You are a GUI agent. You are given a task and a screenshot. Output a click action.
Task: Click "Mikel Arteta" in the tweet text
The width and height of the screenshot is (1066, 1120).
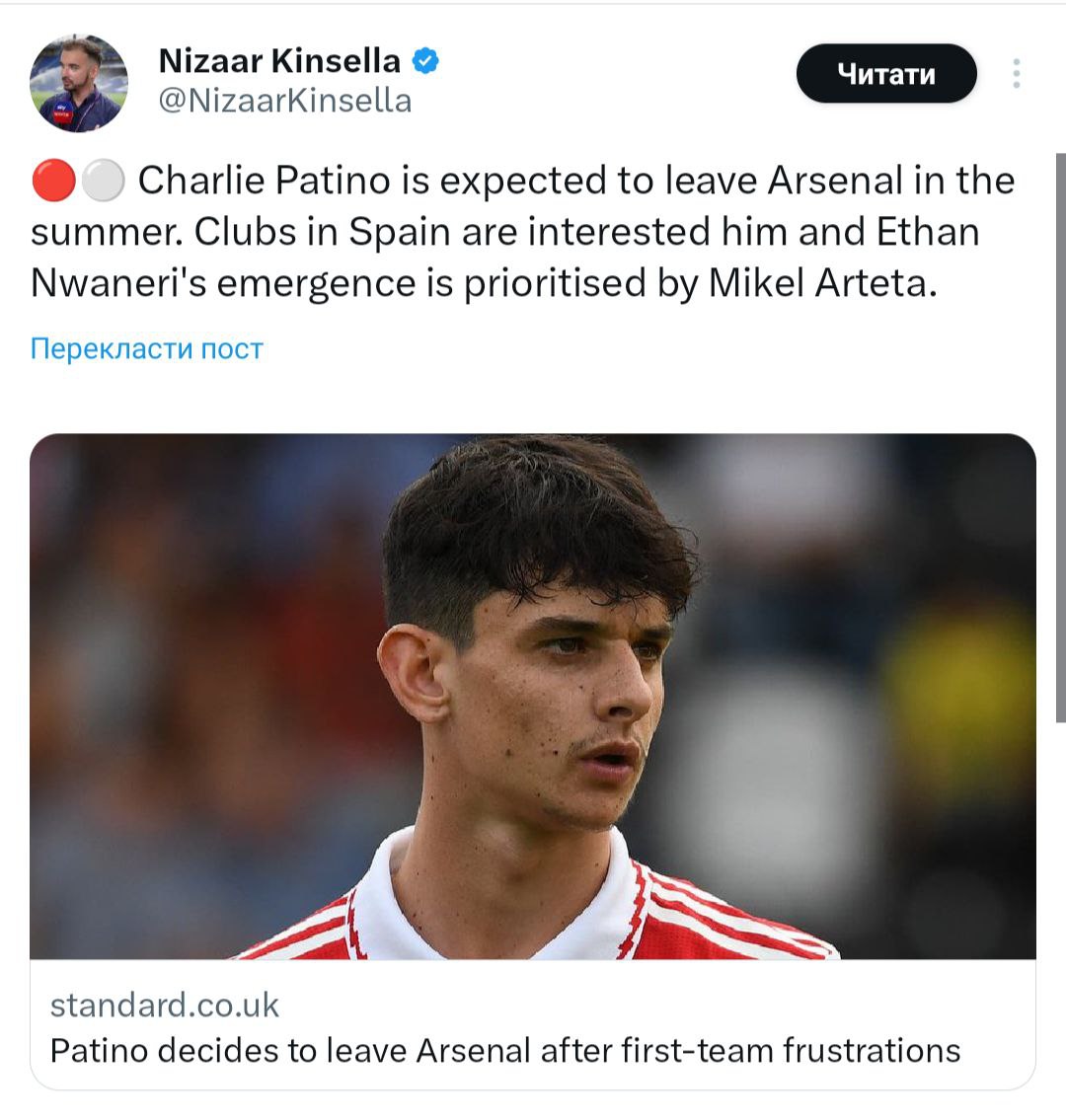(x=821, y=283)
